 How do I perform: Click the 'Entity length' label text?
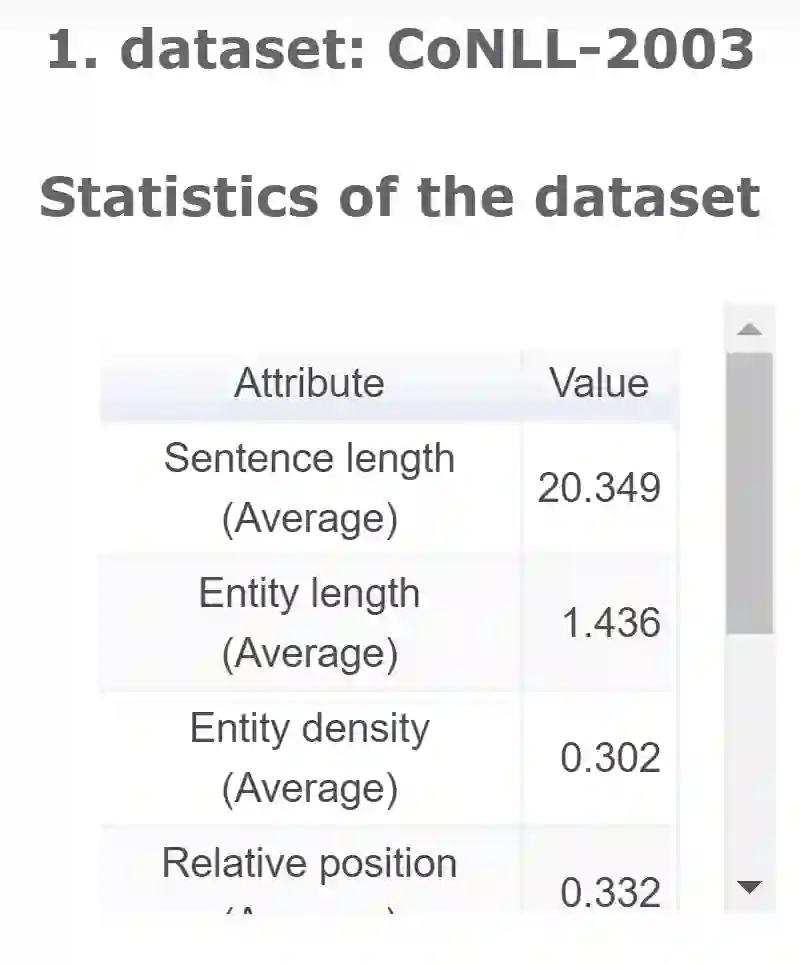[309, 594]
